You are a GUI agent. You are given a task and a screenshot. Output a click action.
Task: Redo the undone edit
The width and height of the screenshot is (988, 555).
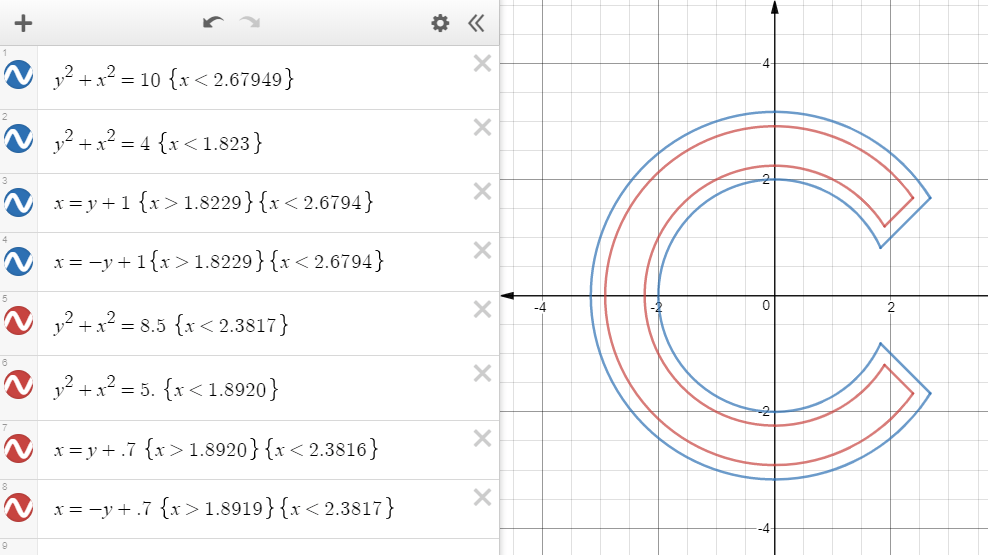[x=250, y=23]
